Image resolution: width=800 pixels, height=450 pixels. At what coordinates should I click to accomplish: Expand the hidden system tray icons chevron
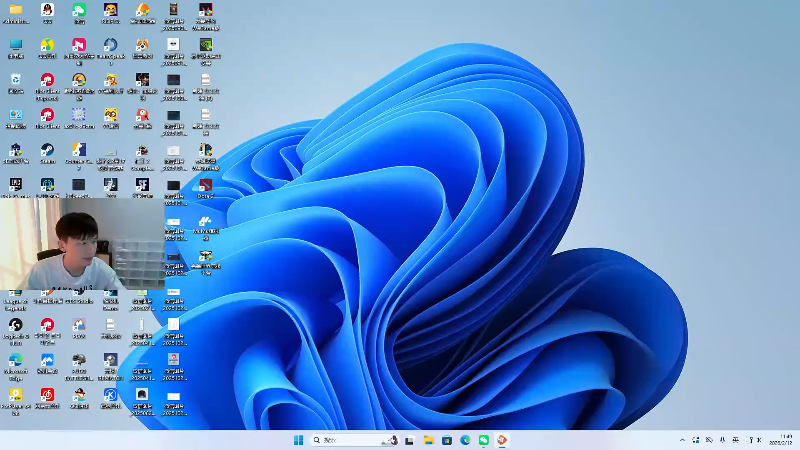tap(682, 440)
